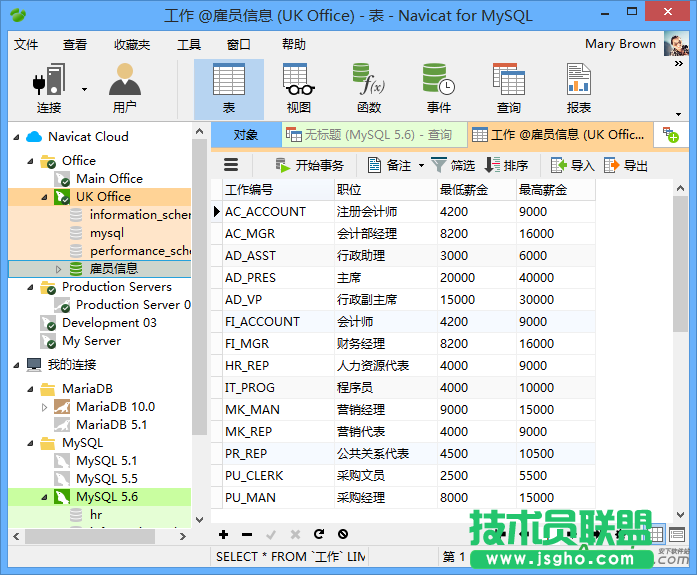The image size is (697, 575).
Task: Click the refresh icon below table
Action: click(319, 534)
